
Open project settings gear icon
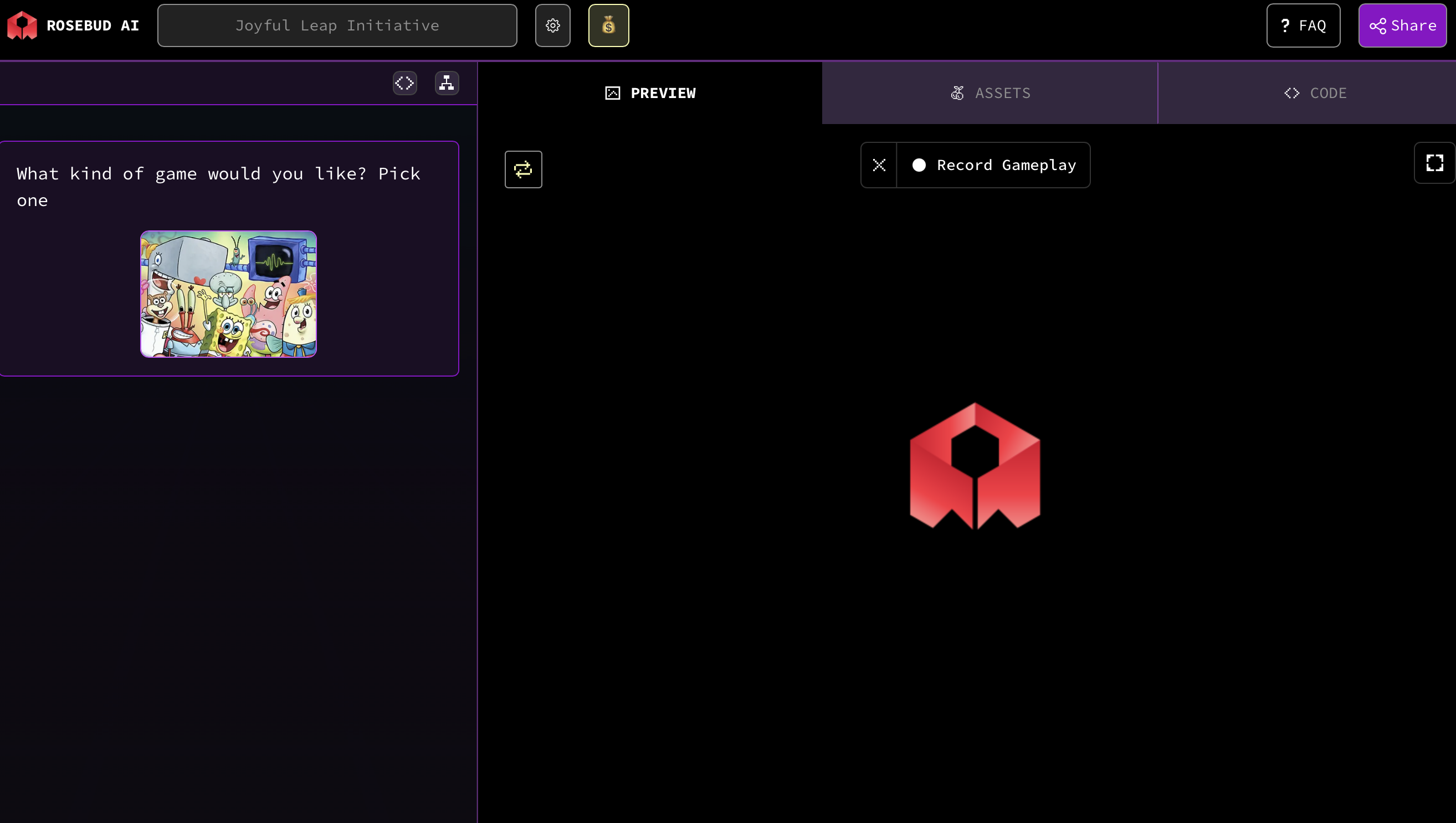[x=552, y=25]
